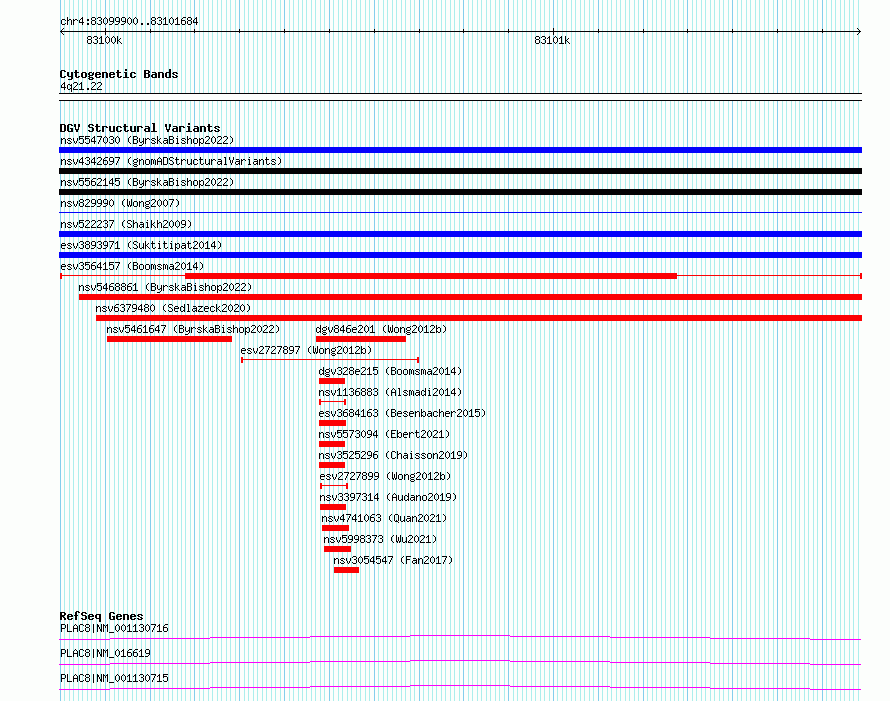The width and height of the screenshot is (890, 701).
Task: Select the blue bar under nsv522237
Action: point(460,234)
